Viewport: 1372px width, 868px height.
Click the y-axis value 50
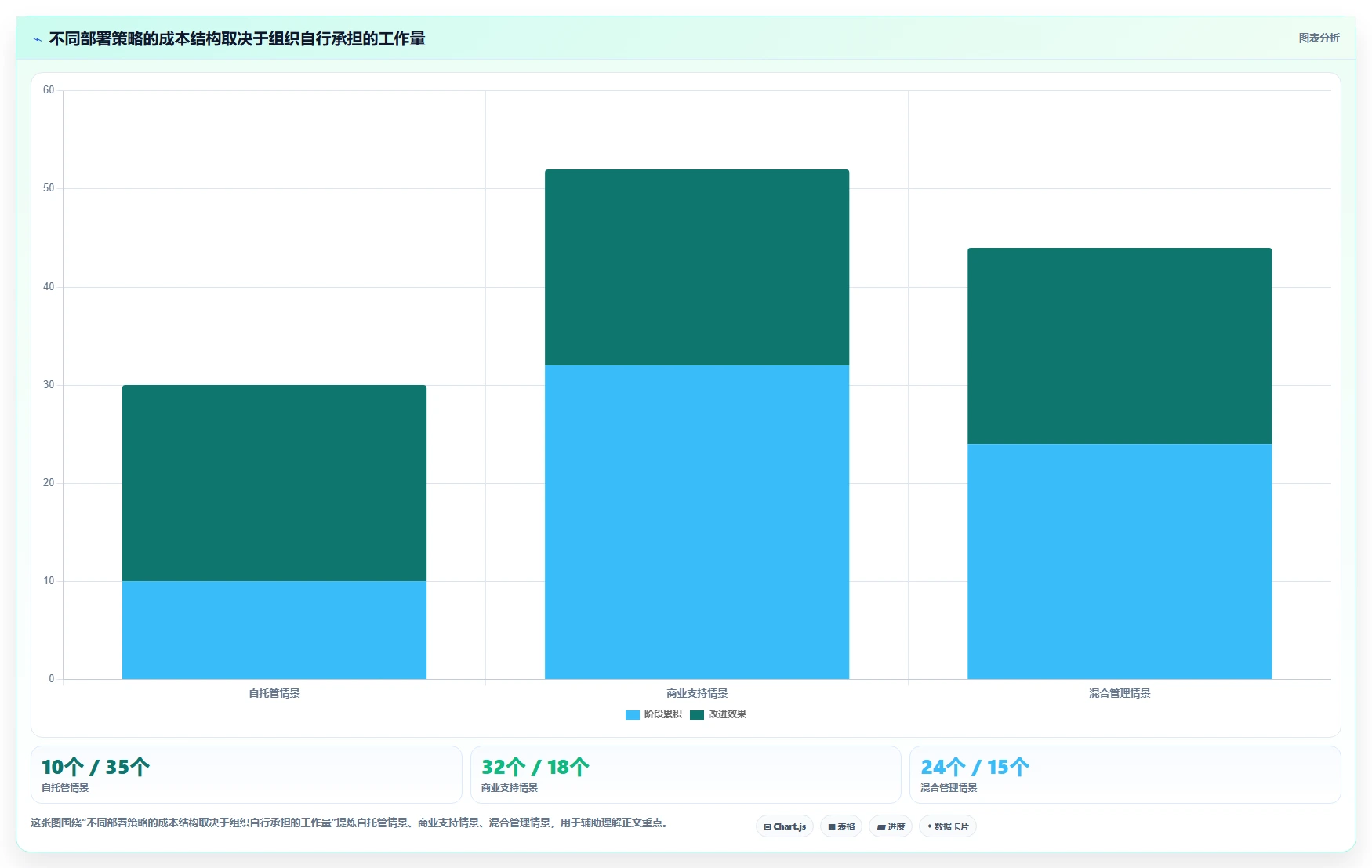49,188
